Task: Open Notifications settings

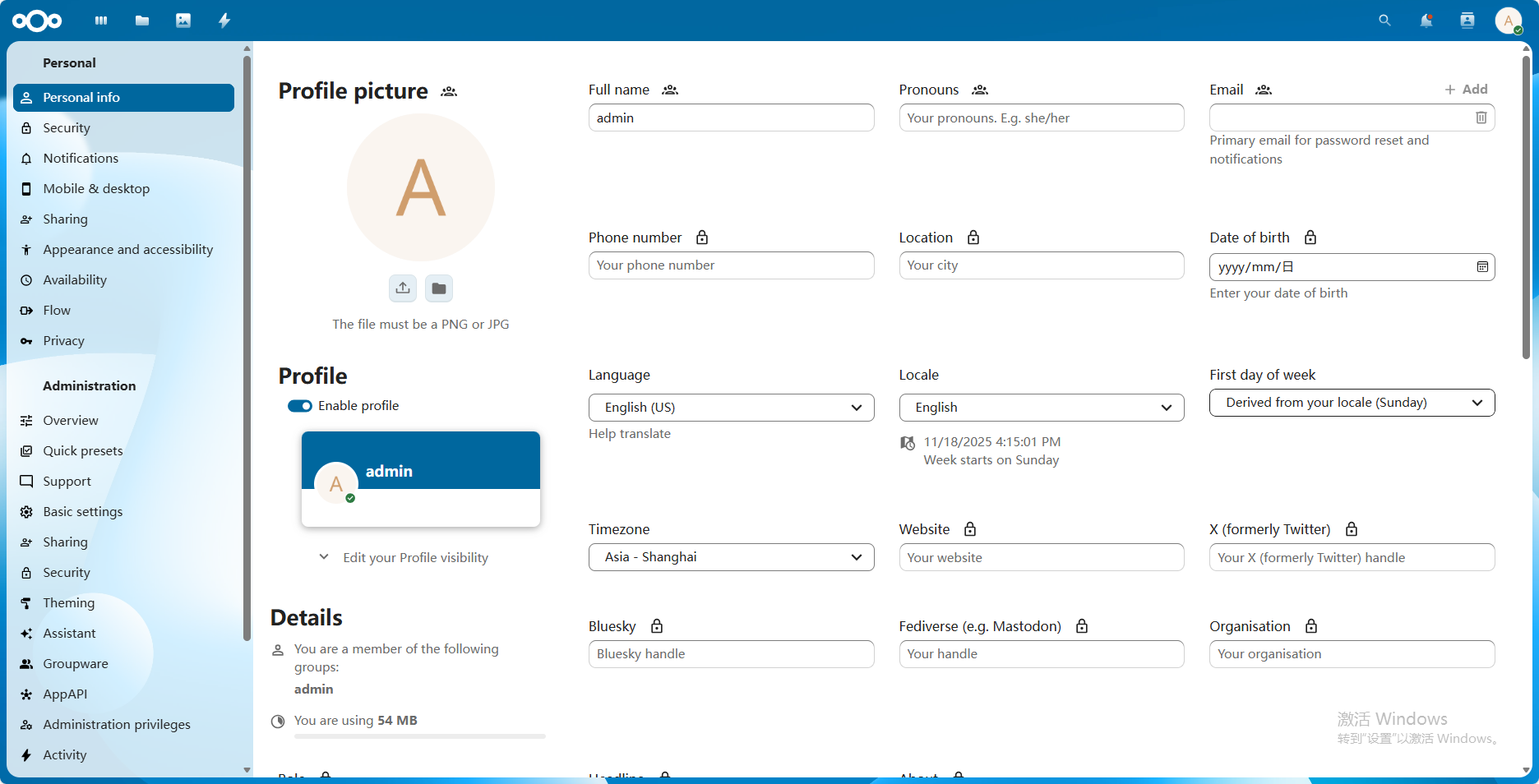Action: [124, 159]
